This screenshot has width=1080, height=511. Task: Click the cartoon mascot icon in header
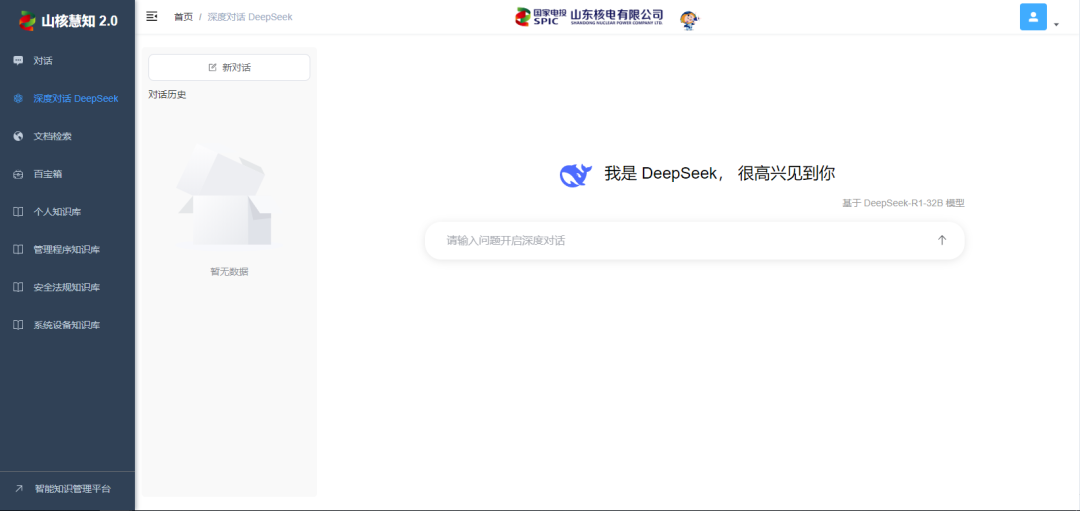[688, 21]
